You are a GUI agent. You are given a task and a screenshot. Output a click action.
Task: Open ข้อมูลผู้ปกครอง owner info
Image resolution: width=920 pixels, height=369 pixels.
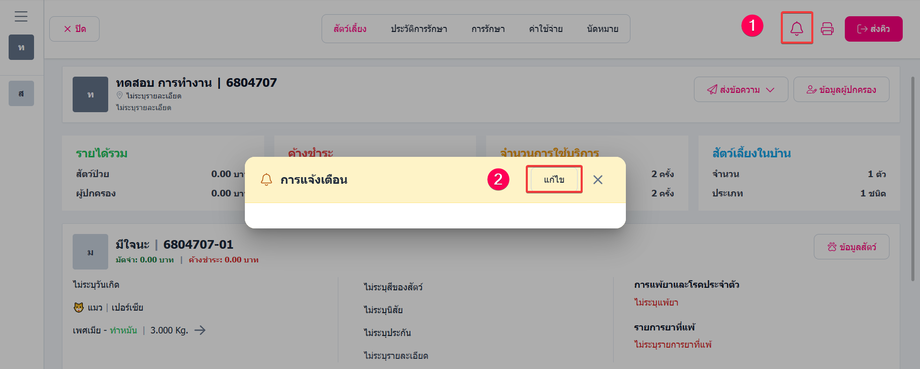841,90
